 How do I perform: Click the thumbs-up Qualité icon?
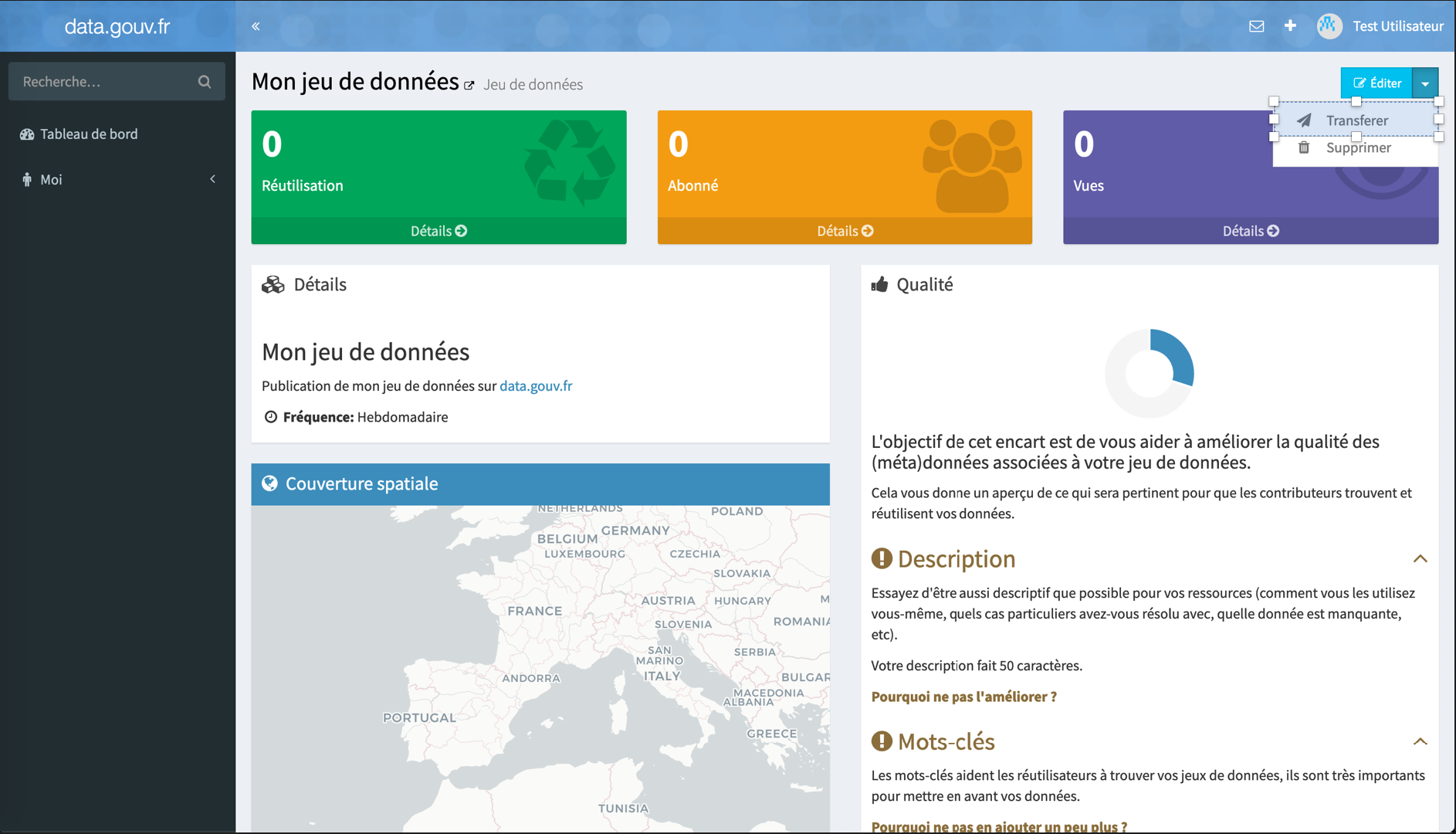[x=880, y=284]
